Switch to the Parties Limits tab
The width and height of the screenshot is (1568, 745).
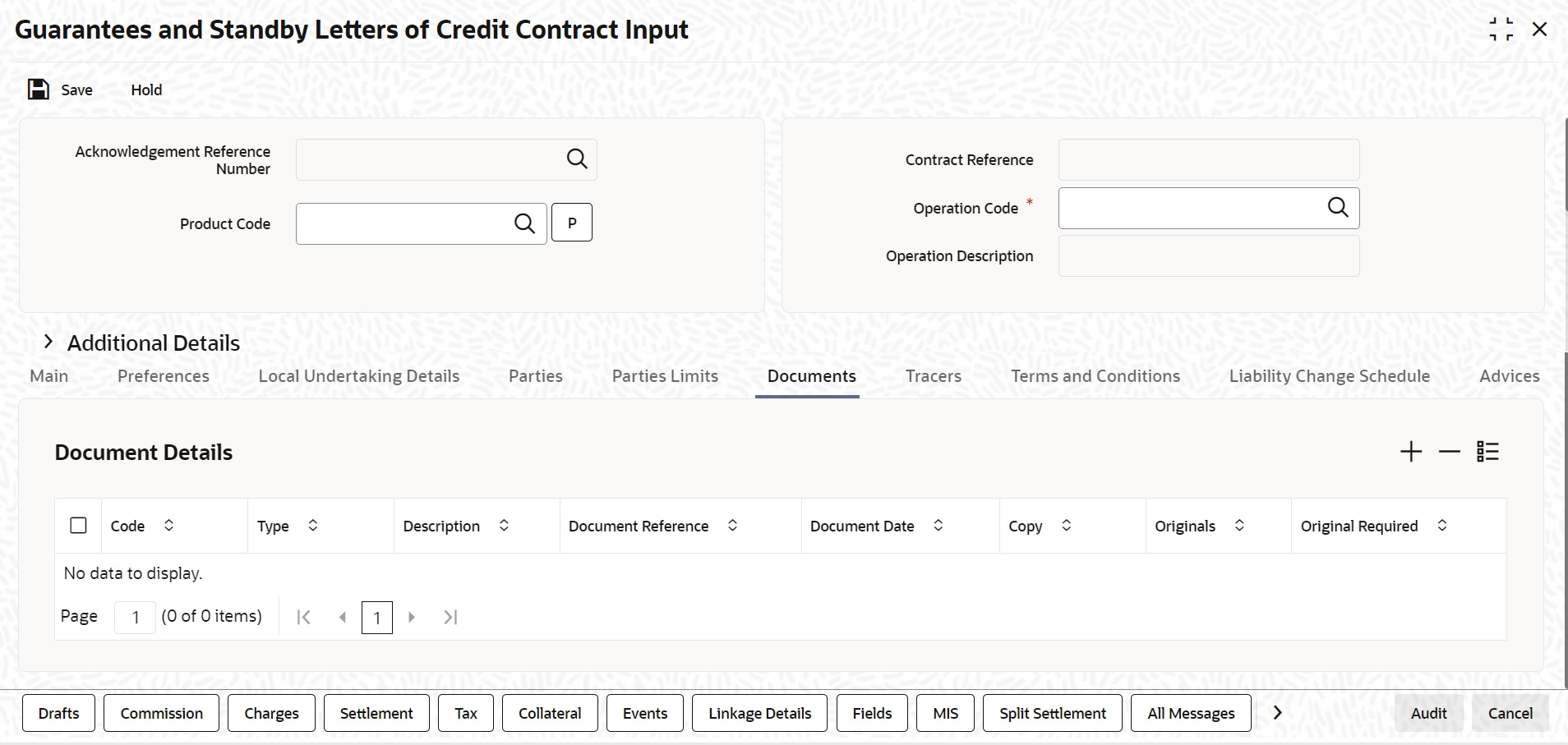pyautogui.click(x=665, y=376)
